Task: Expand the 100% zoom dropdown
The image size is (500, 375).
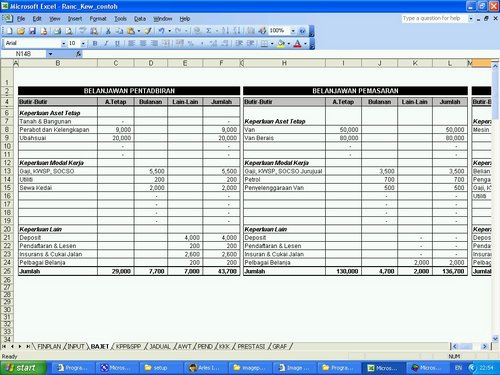Action: (293, 31)
